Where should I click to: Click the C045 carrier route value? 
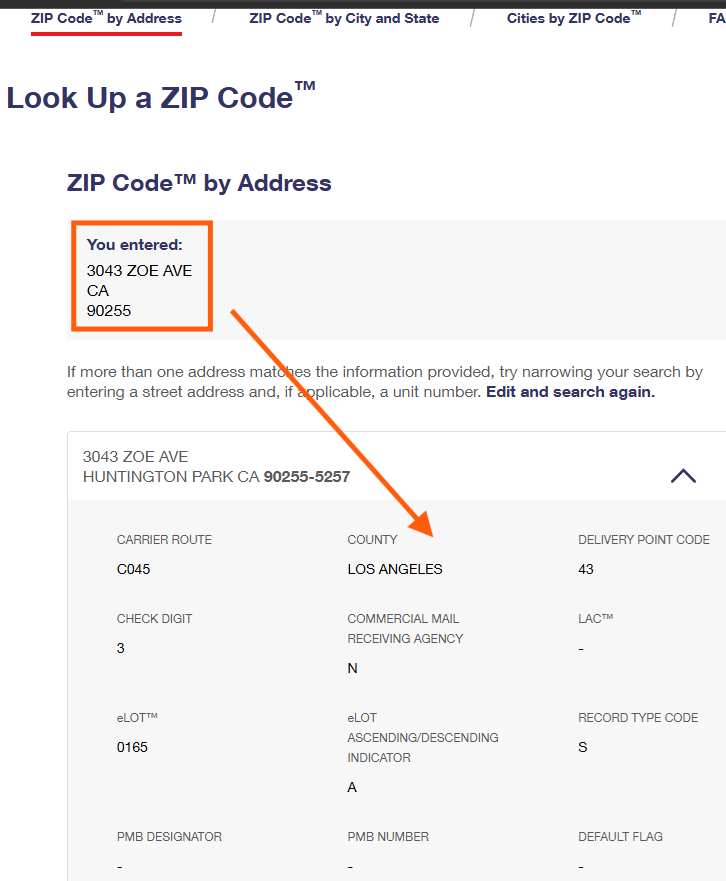click(133, 569)
